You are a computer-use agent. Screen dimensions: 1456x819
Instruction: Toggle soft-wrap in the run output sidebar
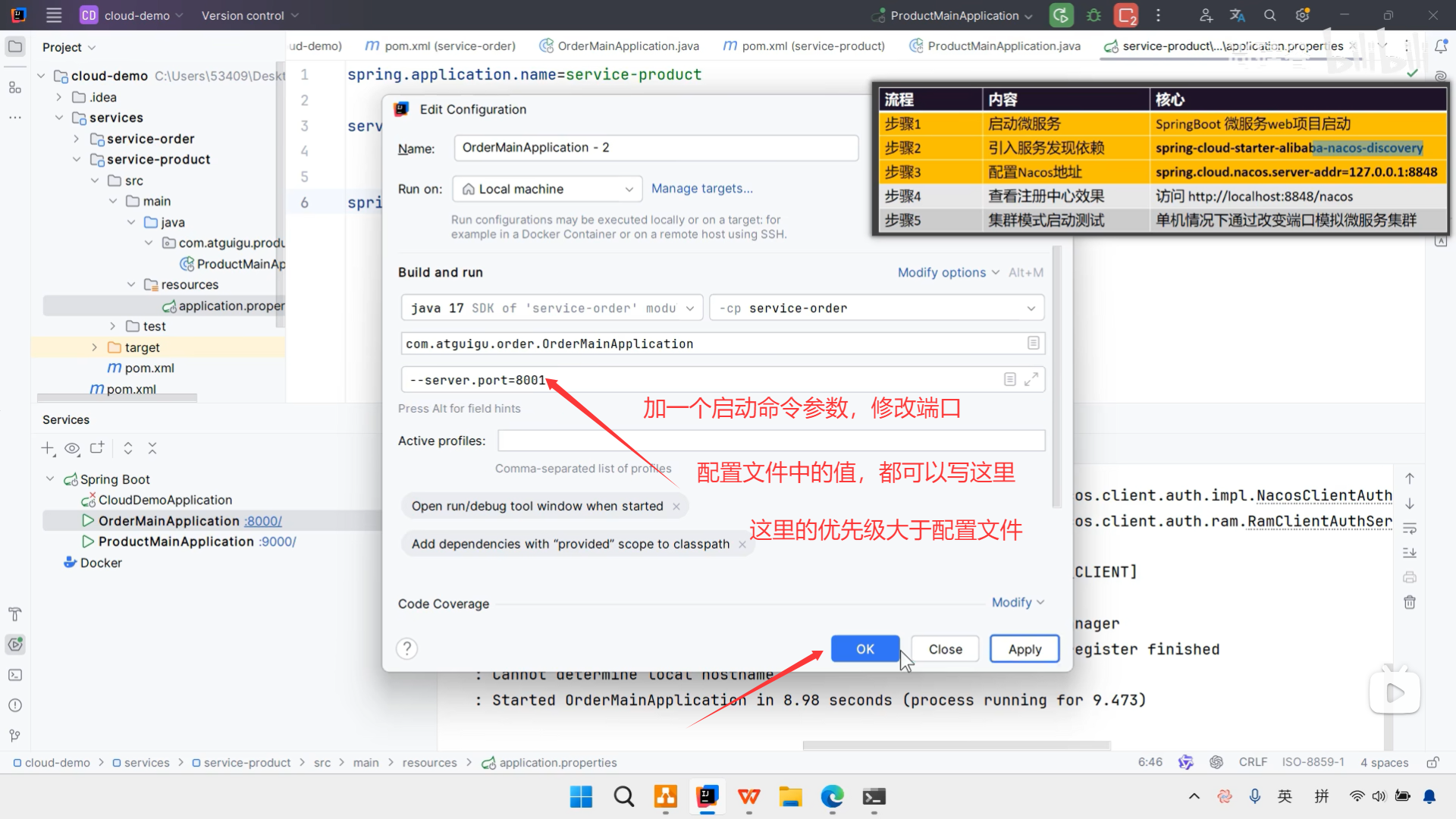(1410, 528)
